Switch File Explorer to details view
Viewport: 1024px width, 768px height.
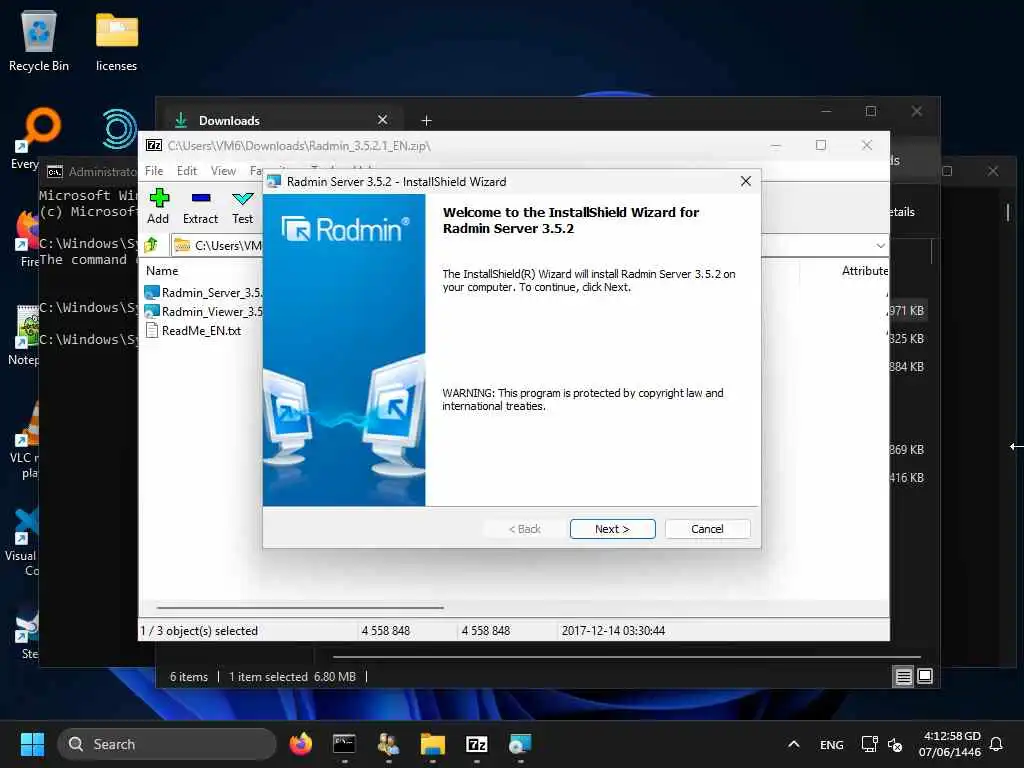click(x=904, y=677)
